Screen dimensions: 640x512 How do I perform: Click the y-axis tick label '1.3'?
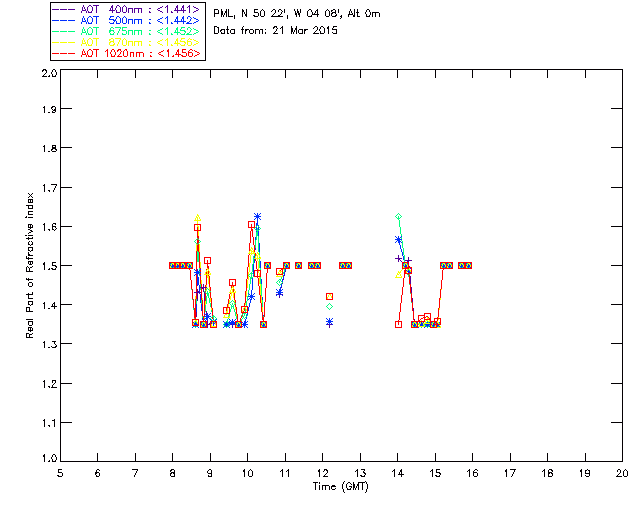[x=49, y=344]
